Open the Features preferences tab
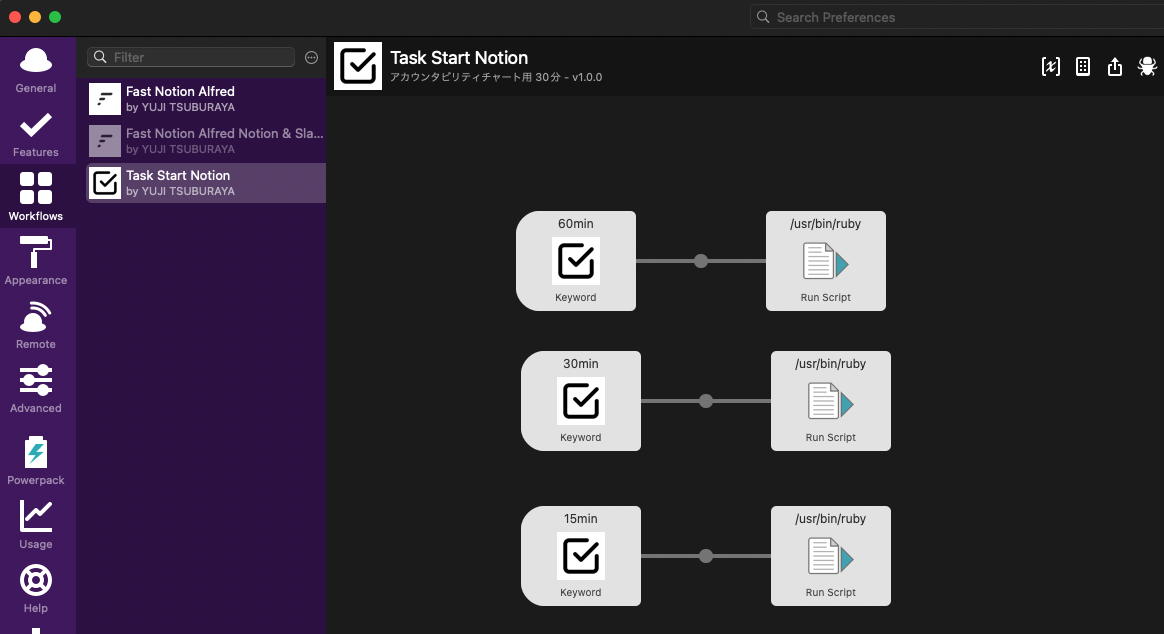Image resolution: width=1164 pixels, height=634 pixels. click(36, 134)
